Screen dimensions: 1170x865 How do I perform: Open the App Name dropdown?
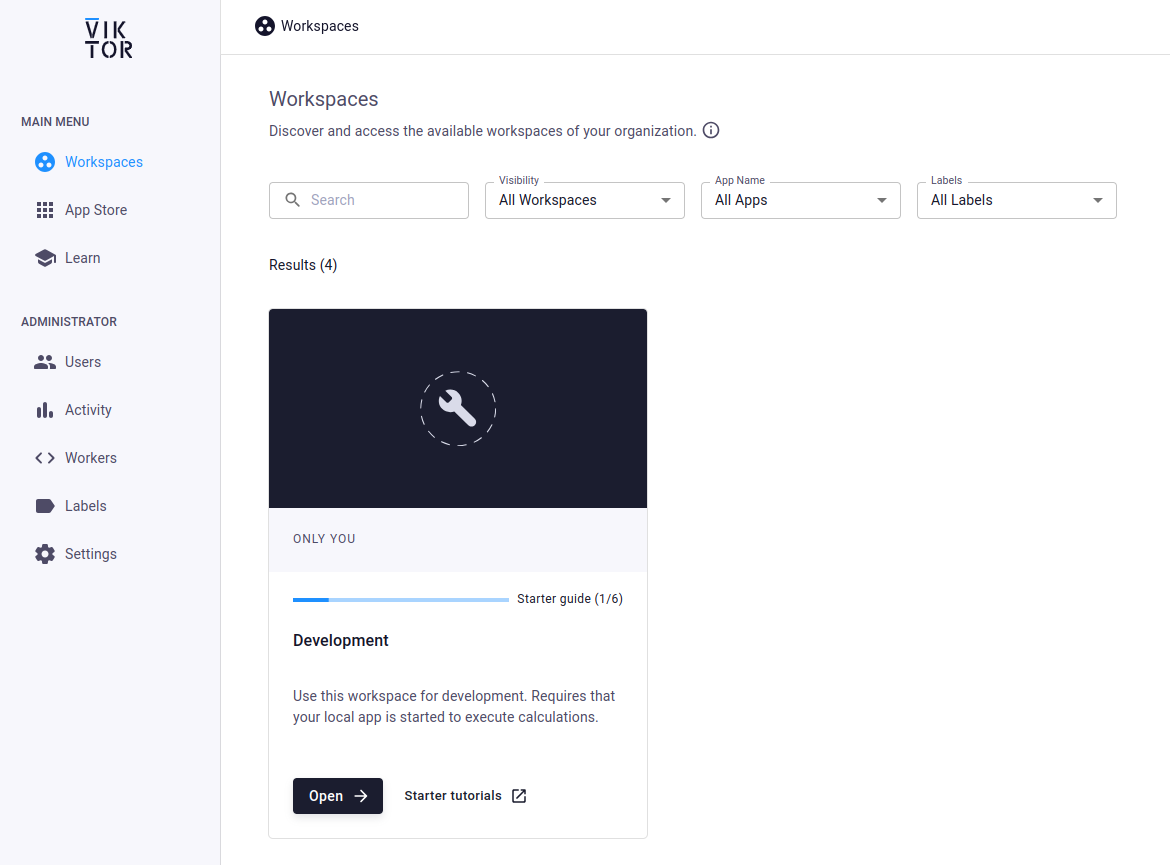tap(801, 200)
